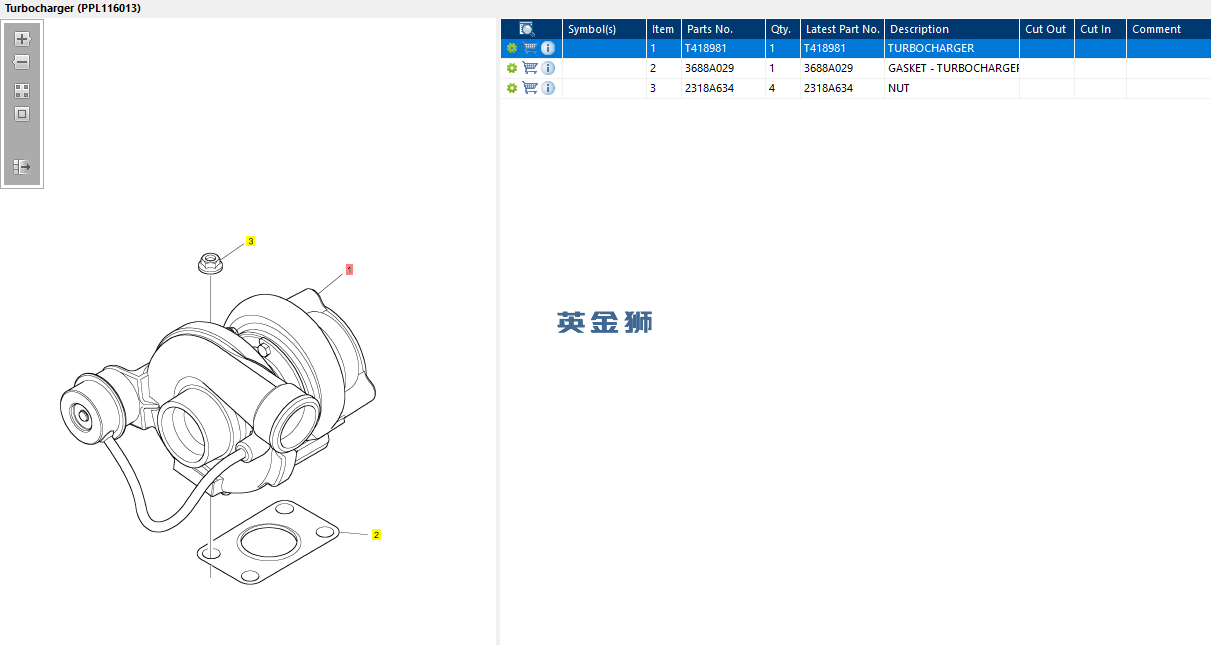Zoom out of the turbocharger diagram
The height and width of the screenshot is (645, 1211).
click(22, 62)
